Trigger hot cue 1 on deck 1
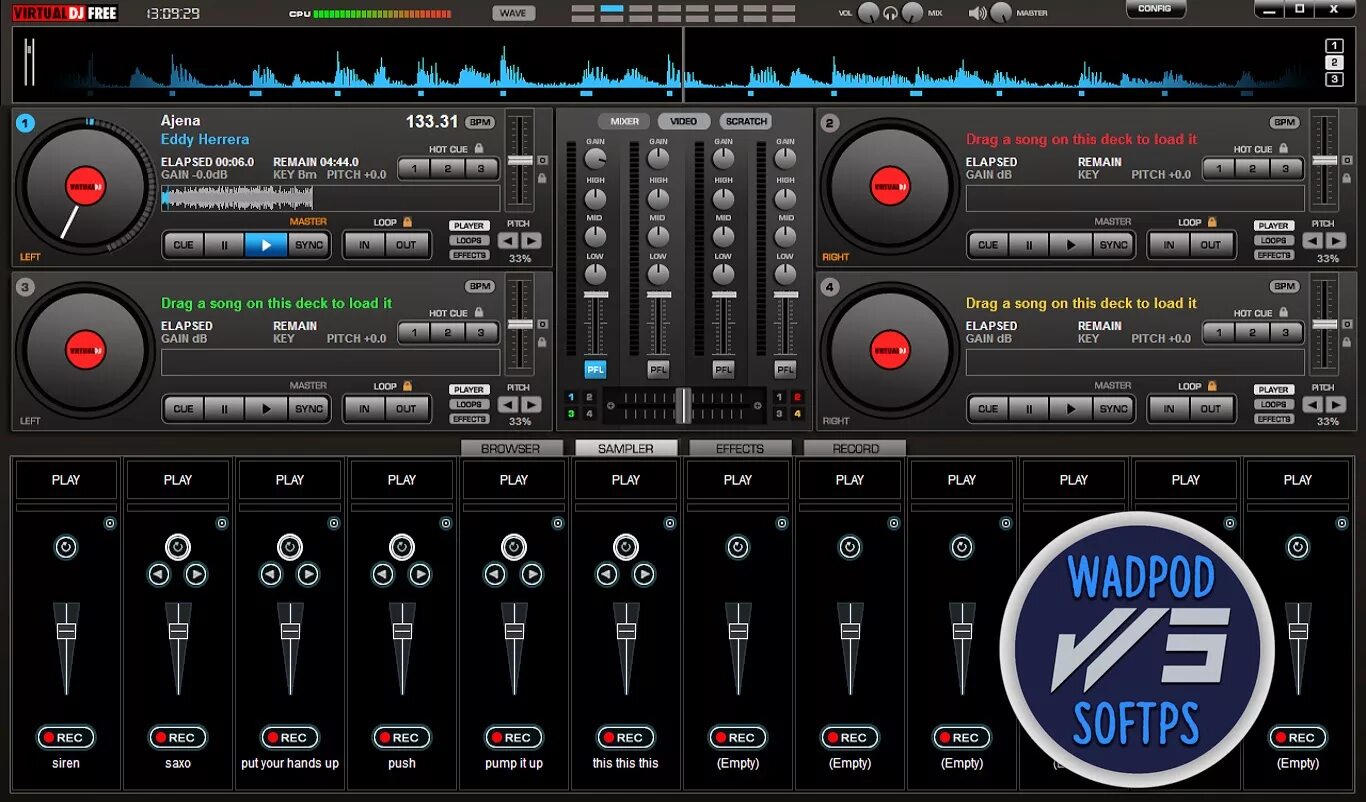The width and height of the screenshot is (1366, 802). pos(414,169)
